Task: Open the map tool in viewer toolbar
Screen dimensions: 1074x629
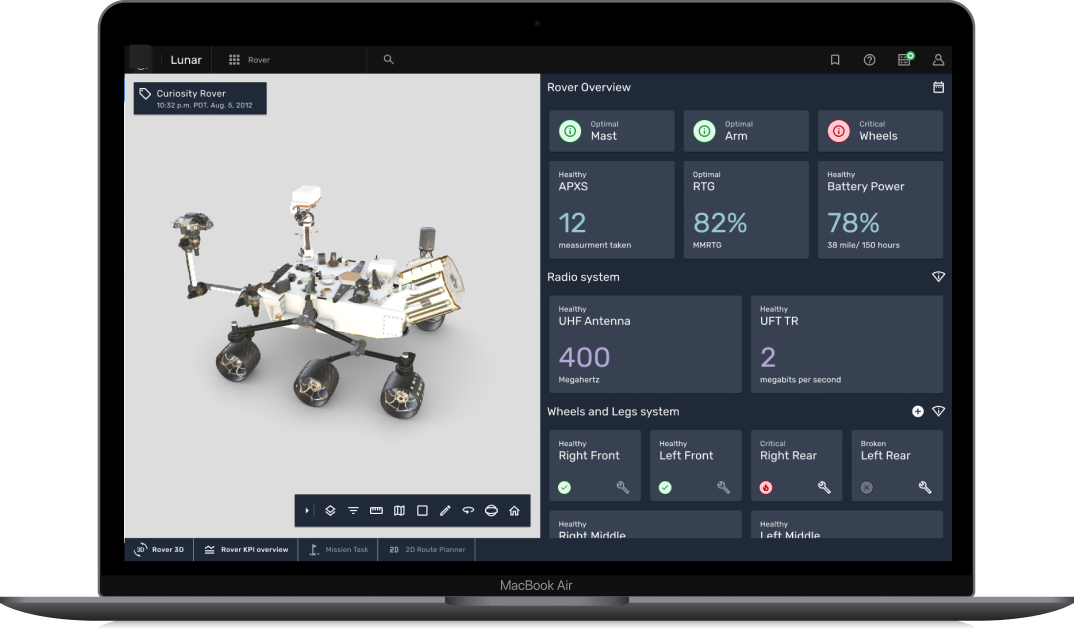Action: 399,510
